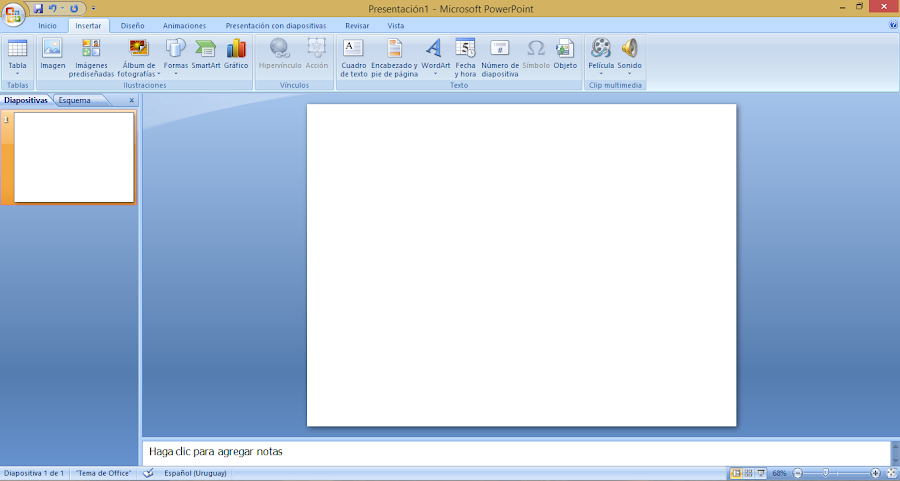The image size is (900, 481).
Task: Redo or repeat the last action
Action: [74, 9]
